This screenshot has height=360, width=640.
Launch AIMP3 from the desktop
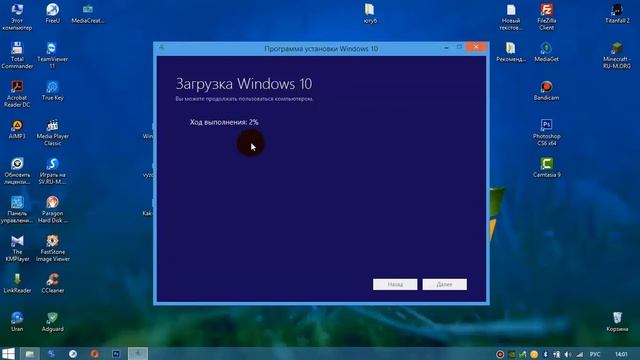point(17,129)
